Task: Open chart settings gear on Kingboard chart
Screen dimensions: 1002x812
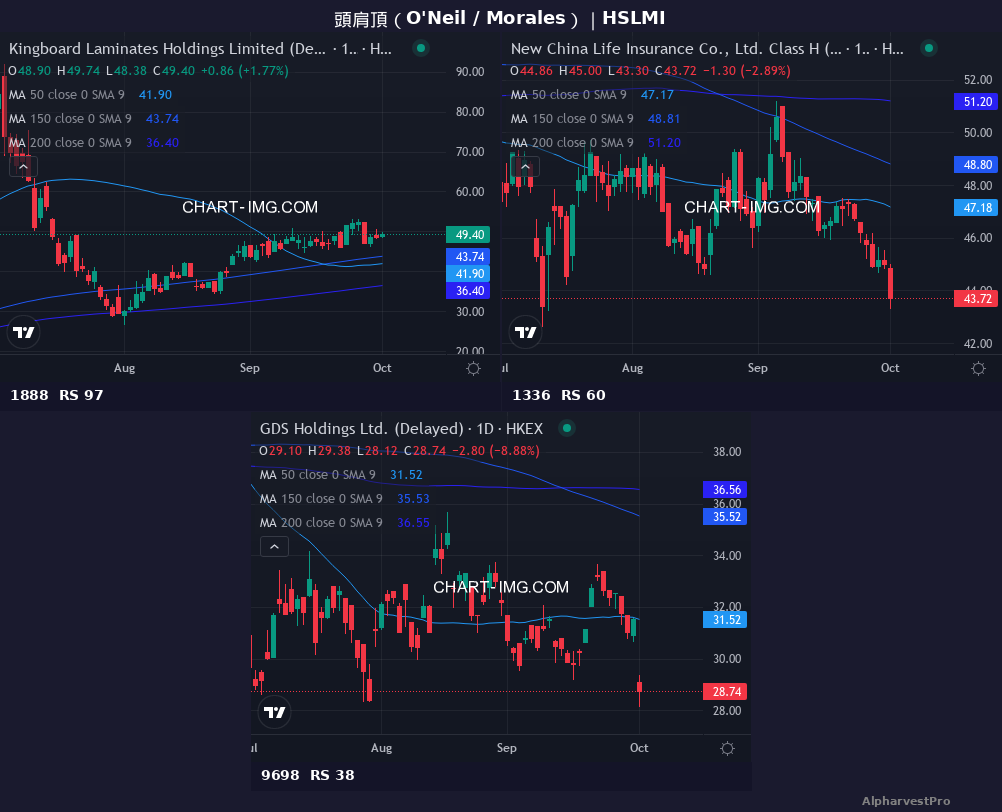Action: (x=474, y=369)
